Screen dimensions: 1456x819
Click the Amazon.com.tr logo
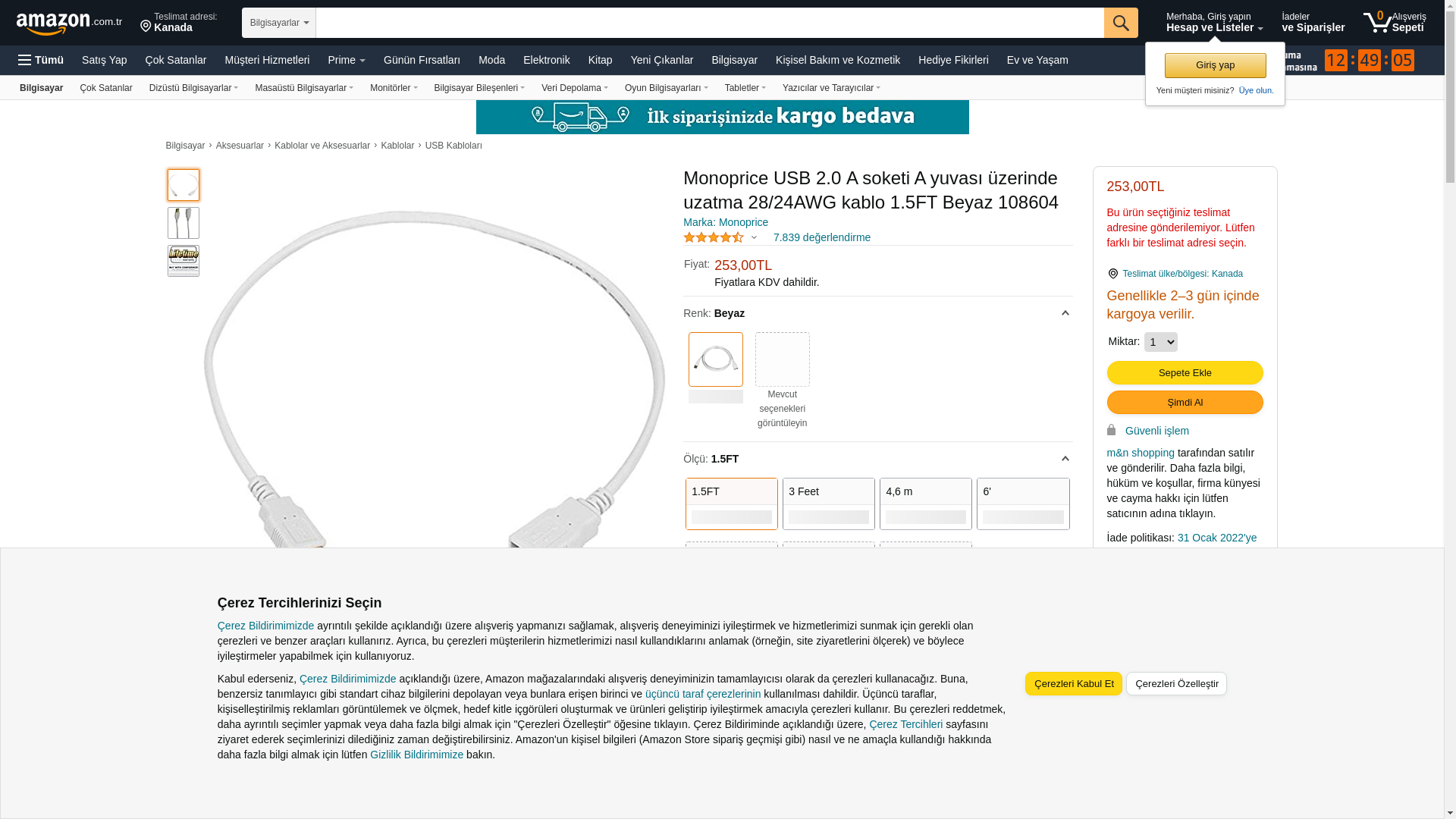(x=68, y=24)
